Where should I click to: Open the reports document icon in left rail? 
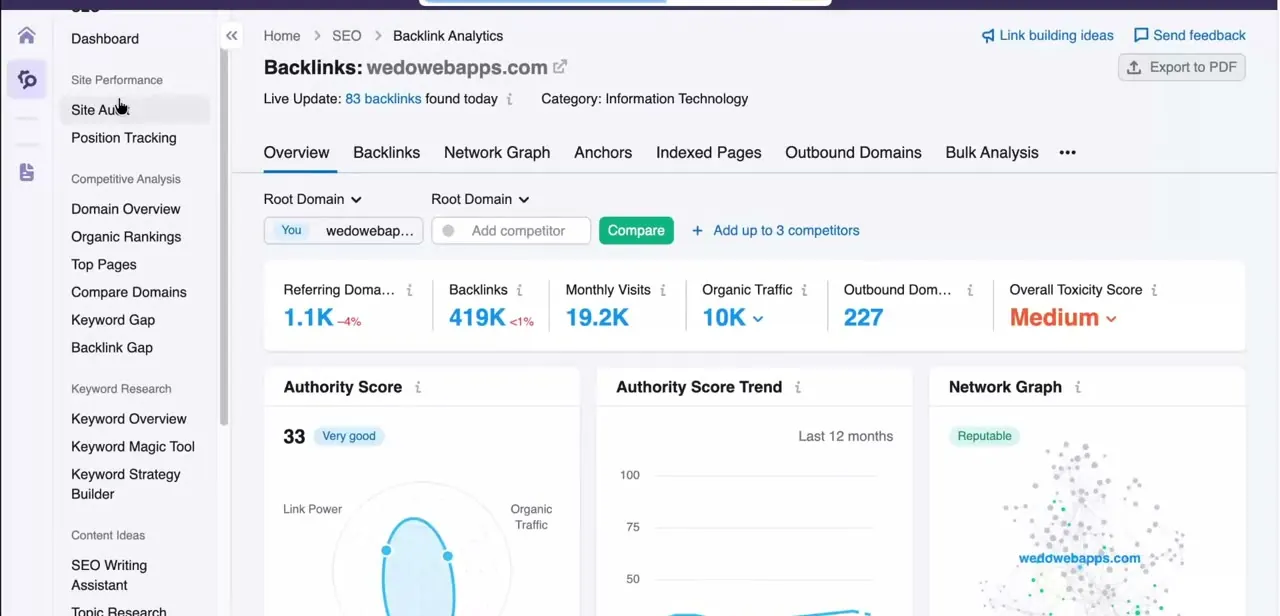[27, 172]
